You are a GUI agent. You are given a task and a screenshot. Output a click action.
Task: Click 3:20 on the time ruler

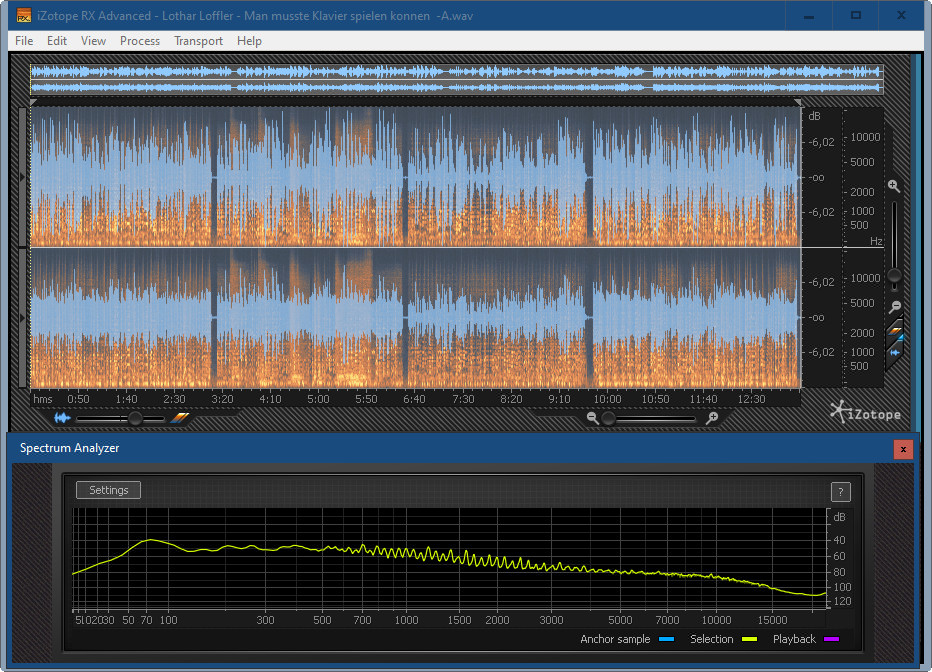[x=222, y=399]
